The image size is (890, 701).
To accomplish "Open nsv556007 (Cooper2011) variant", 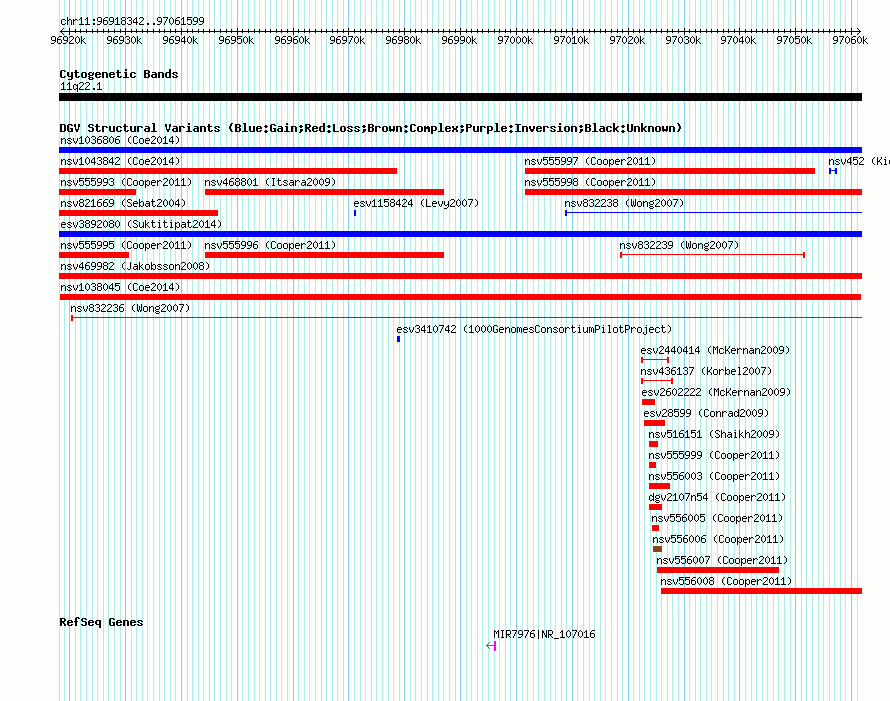I will point(722,560).
